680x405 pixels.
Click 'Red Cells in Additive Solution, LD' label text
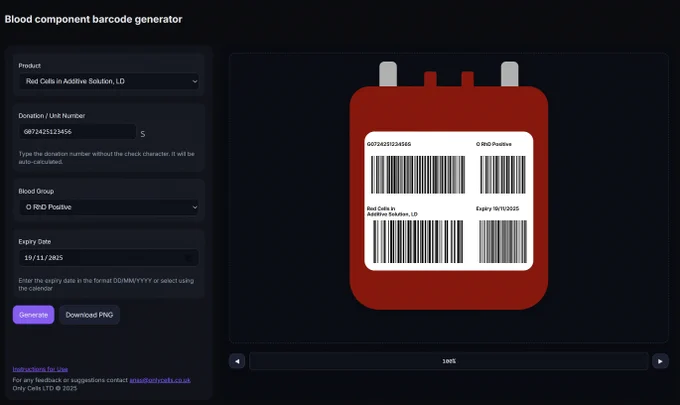point(392,211)
